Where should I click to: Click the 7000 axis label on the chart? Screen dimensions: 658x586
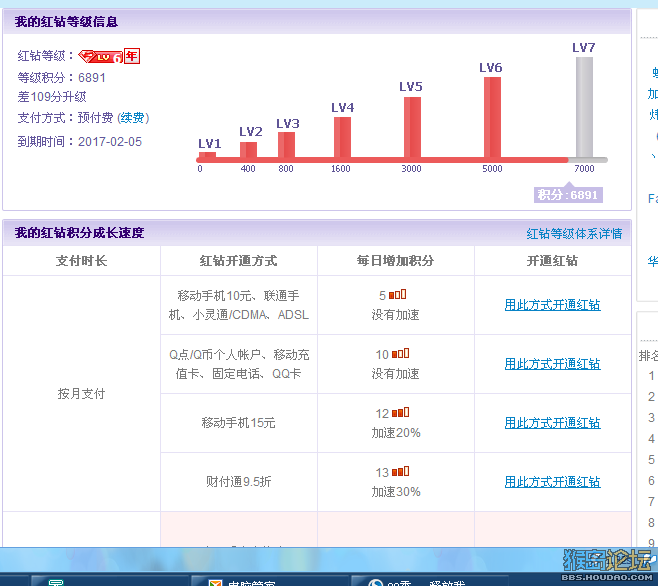(584, 168)
